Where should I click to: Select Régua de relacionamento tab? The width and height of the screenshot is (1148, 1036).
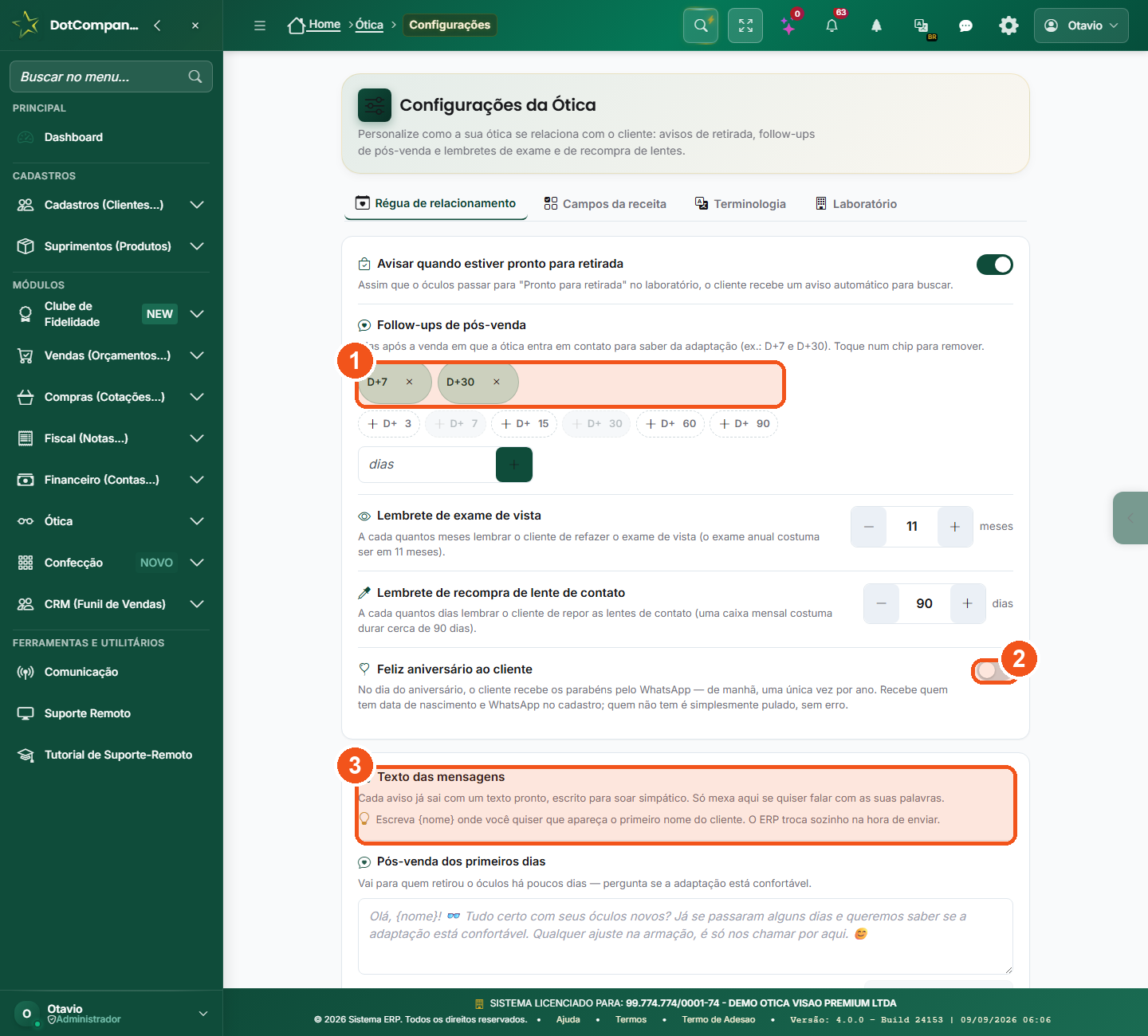pyautogui.click(x=436, y=203)
